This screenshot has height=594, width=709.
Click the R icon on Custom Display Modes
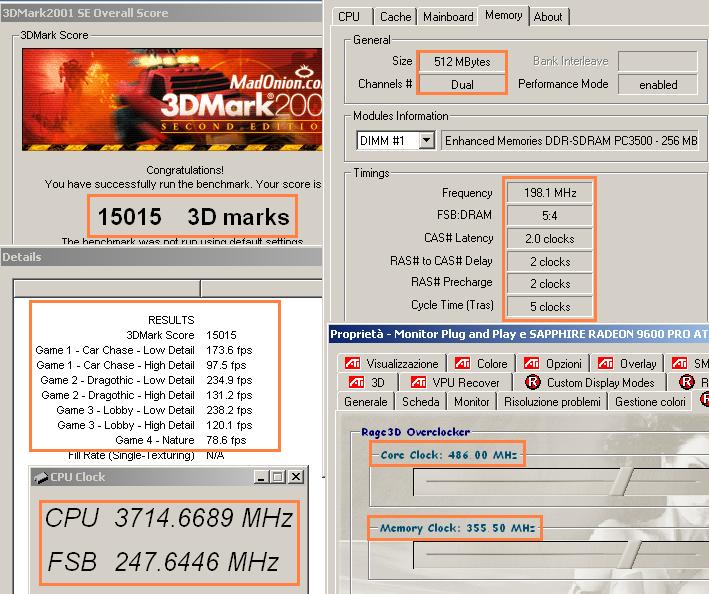pos(533,382)
